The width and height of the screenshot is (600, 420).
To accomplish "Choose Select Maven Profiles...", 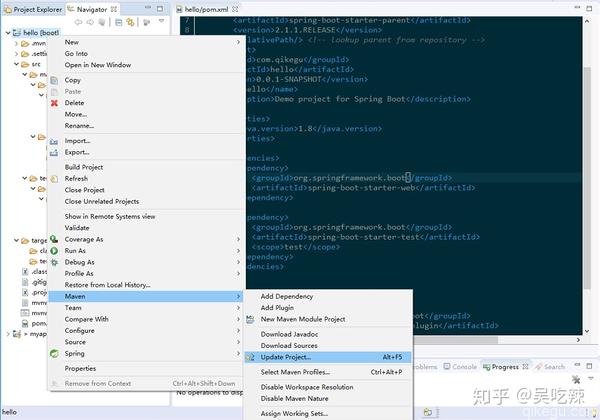I will pos(328,372).
